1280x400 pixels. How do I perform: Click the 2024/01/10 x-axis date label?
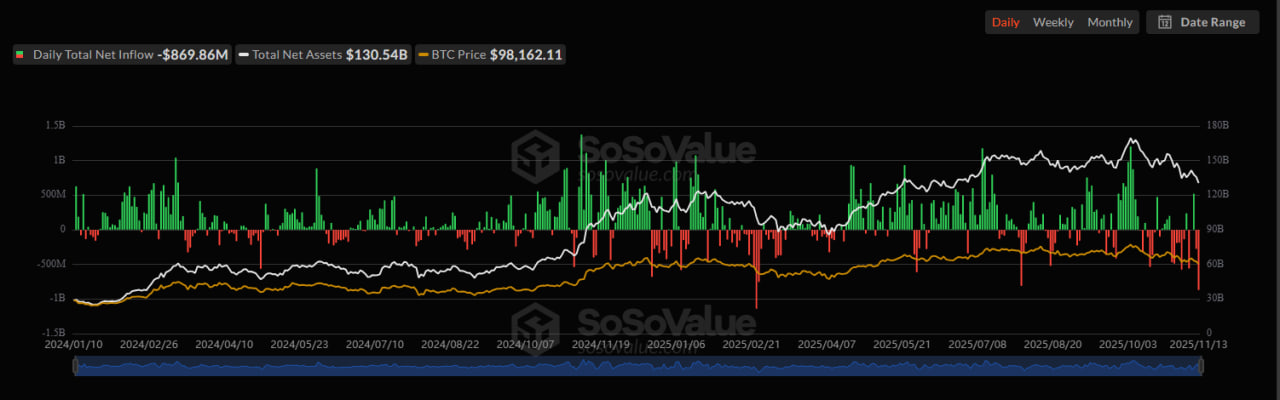(74, 343)
